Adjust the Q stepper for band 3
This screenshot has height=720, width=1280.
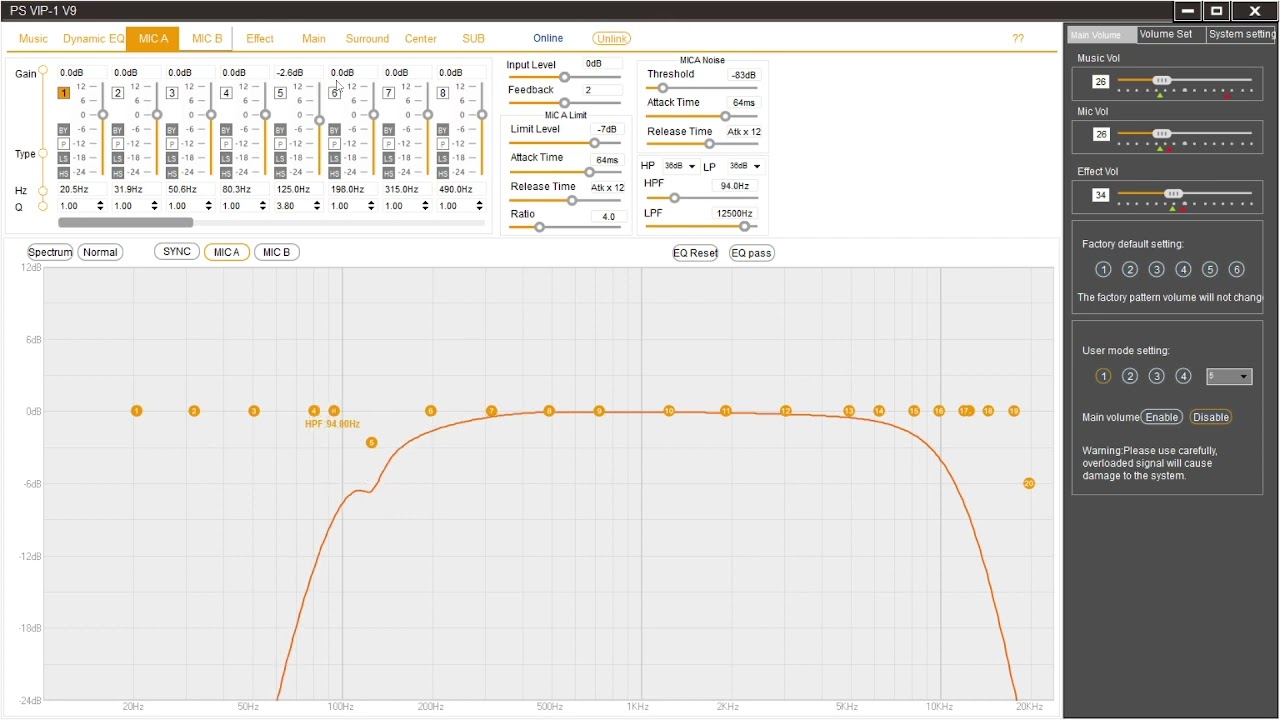point(208,206)
